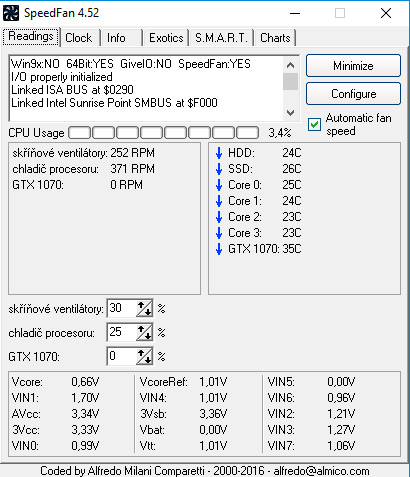Click the VIN3 voltage value 1,27V
Viewport: 410px width, 477px height.
click(x=341, y=430)
